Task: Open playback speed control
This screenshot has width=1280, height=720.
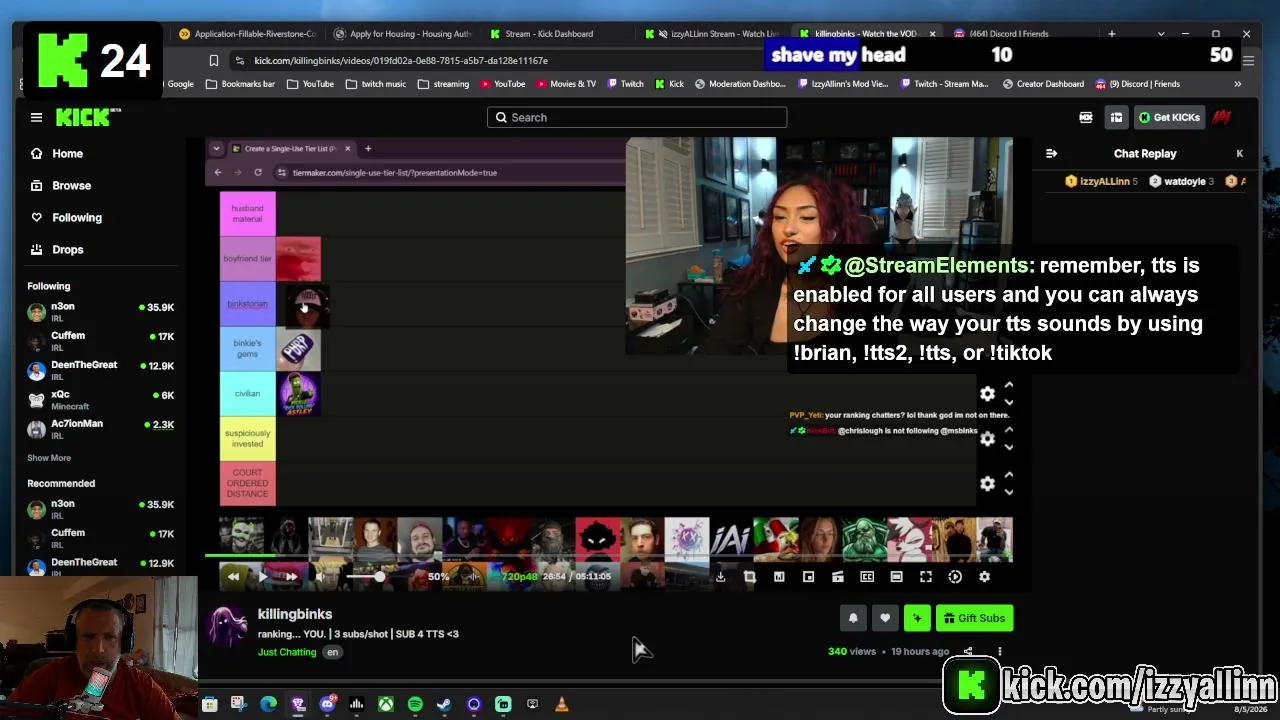Action: coord(955,576)
